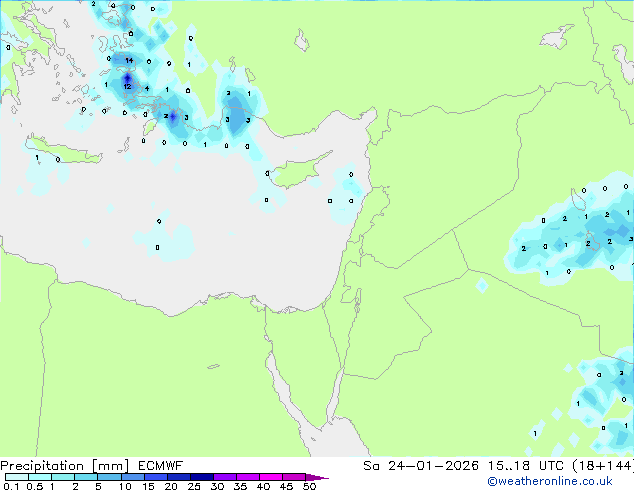Click the 'ECMWF' model label
The height and width of the screenshot is (490, 634).
[x=160, y=466]
